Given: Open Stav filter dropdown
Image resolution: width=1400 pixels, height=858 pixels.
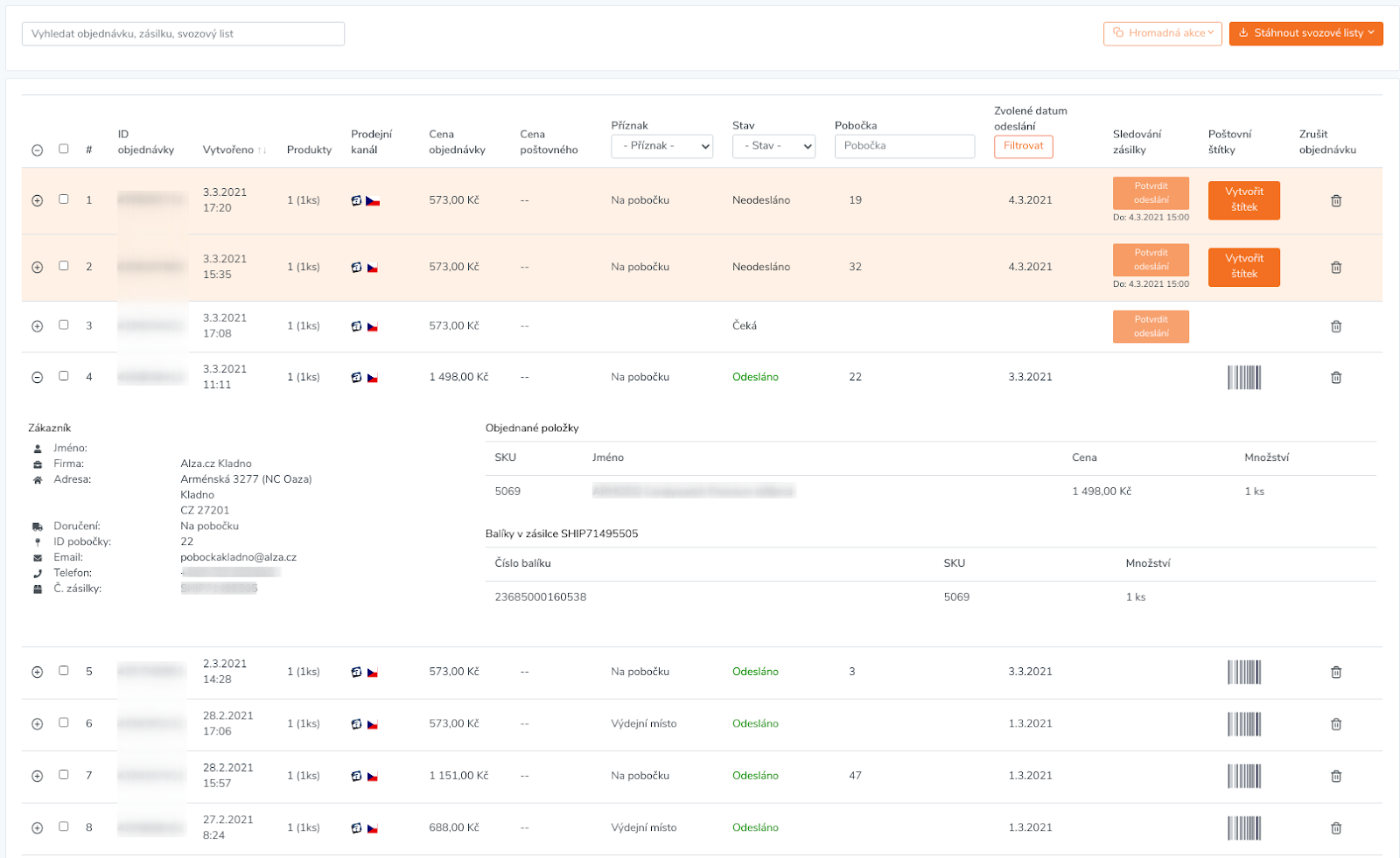Looking at the screenshot, I should pyautogui.click(x=773, y=146).
